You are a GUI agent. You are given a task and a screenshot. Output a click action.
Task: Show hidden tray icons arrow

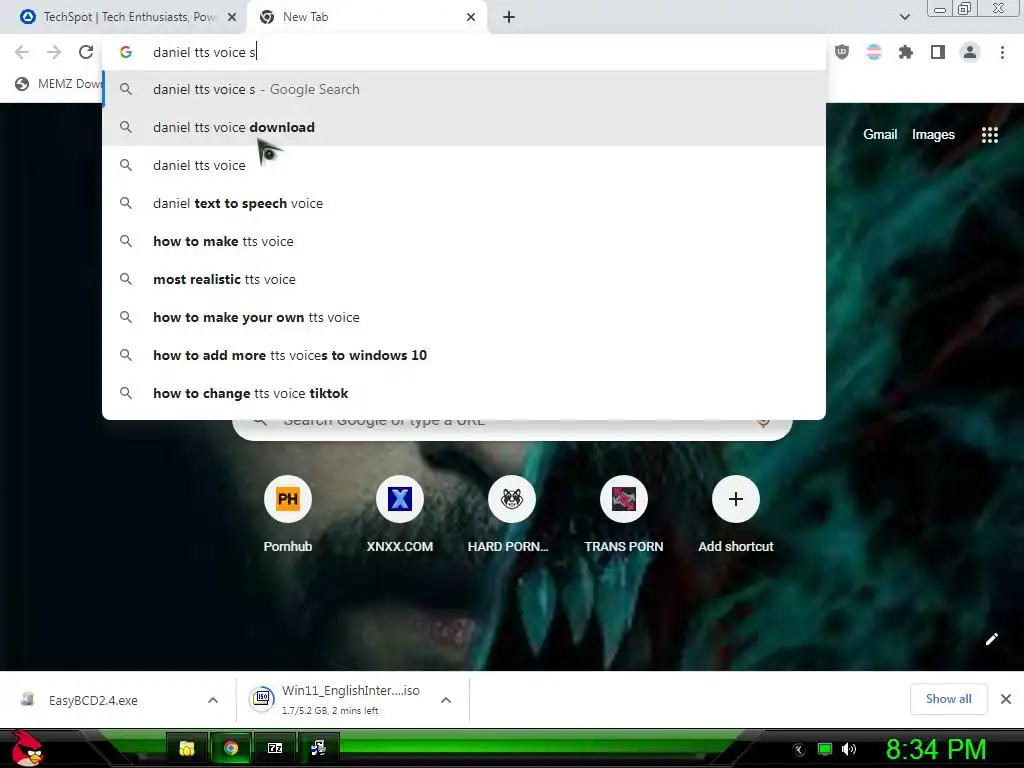click(798, 750)
